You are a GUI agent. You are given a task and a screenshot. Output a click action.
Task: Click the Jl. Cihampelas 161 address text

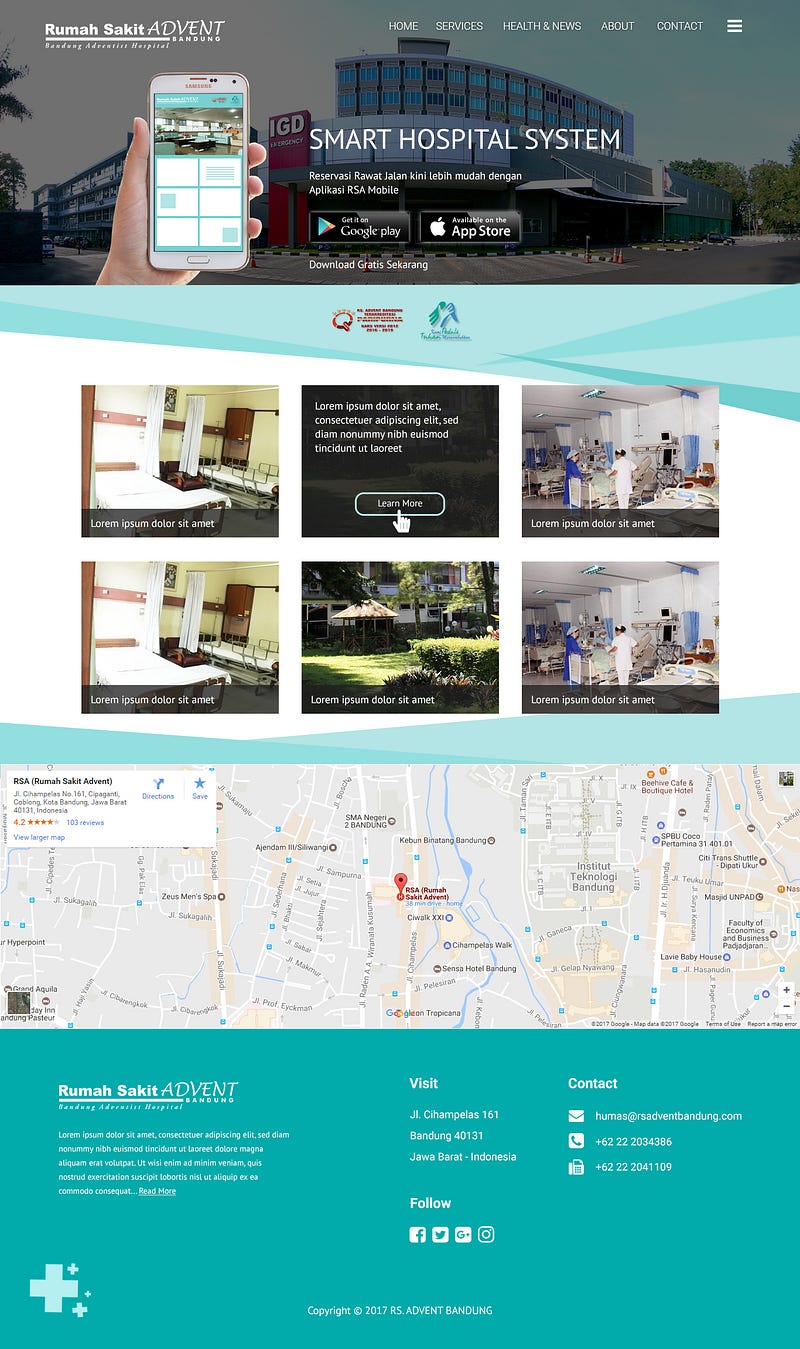[x=454, y=1115]
